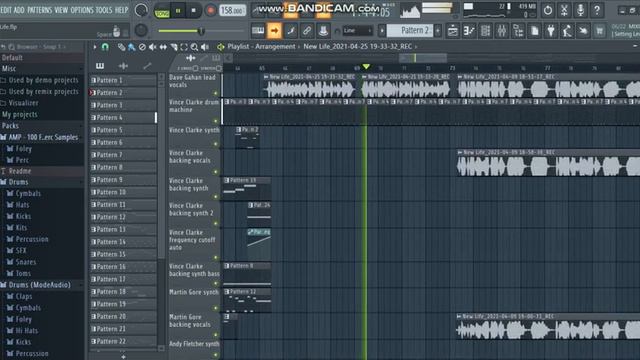Open the PATTERNS menu
The image size is (640, 360).
[x=40, y=10]
